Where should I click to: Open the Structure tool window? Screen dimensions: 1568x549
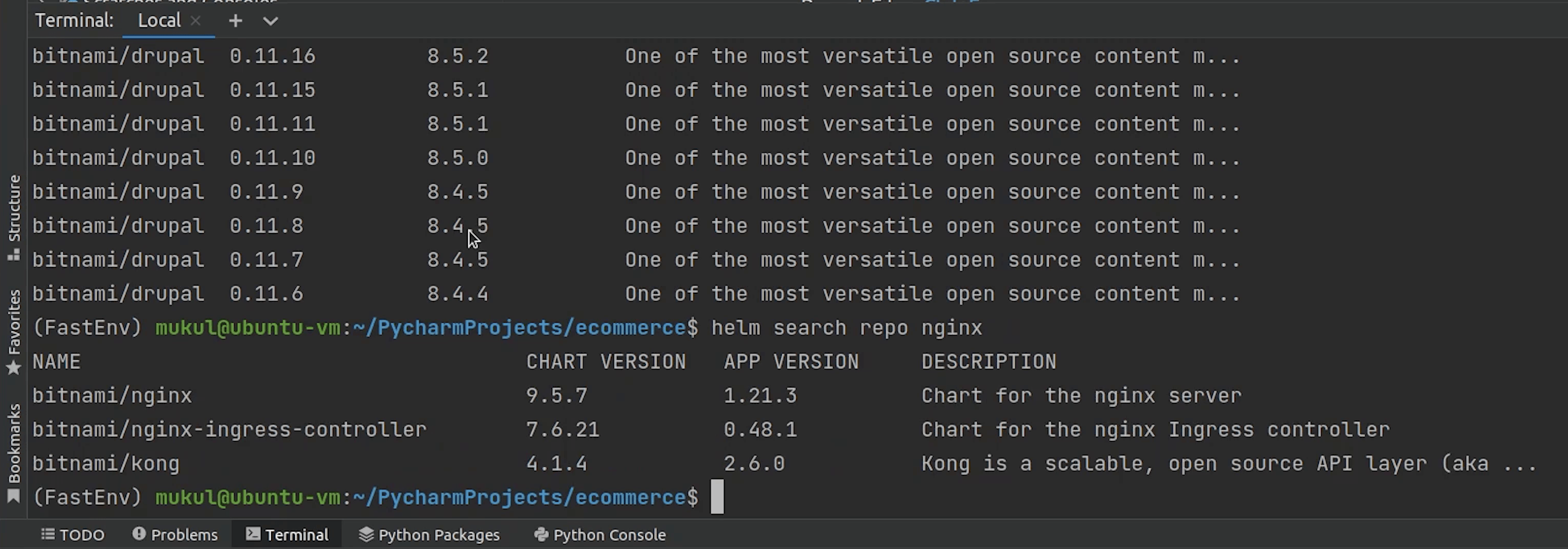[x=14, y=217]
